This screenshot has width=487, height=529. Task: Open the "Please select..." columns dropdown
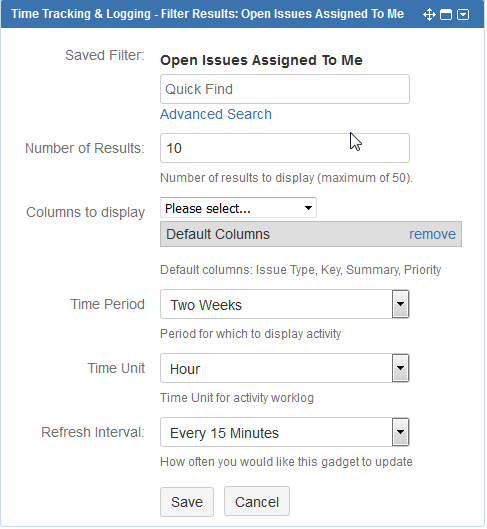[x=239, y=208]
